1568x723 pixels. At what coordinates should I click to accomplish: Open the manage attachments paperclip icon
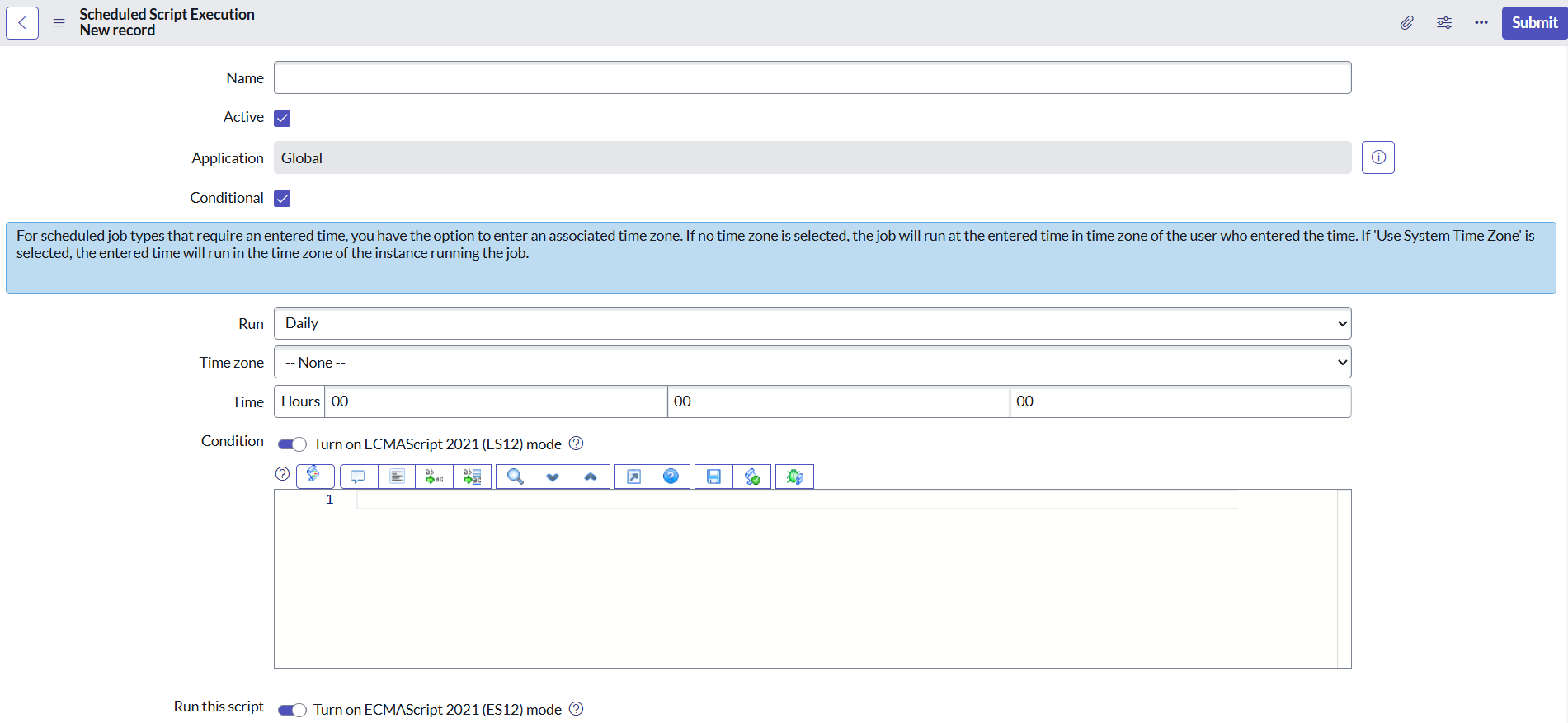click(x=1406, y=23)
